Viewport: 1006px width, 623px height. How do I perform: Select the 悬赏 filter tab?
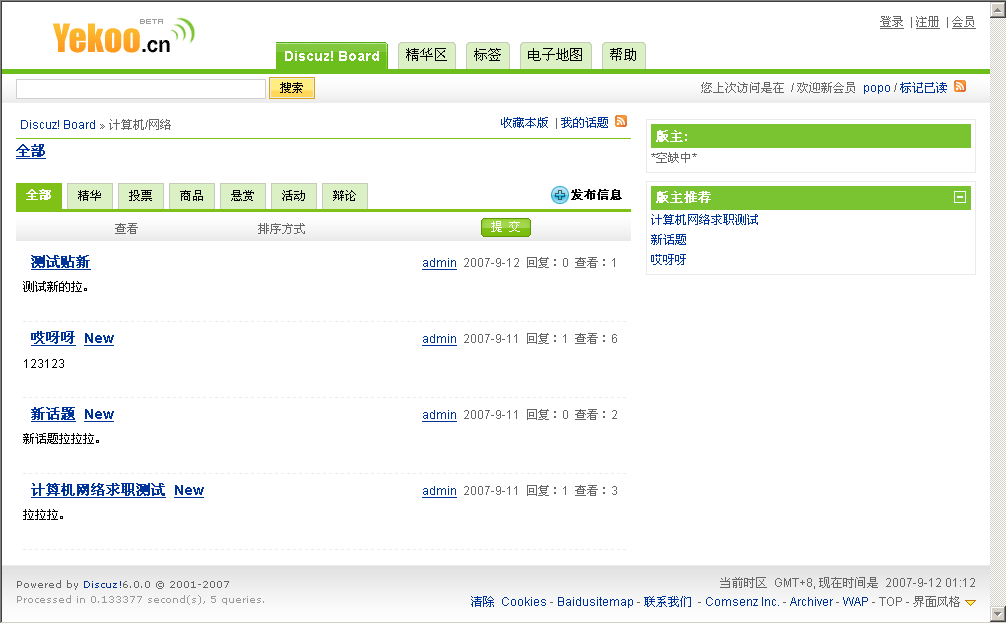(243, 196)
